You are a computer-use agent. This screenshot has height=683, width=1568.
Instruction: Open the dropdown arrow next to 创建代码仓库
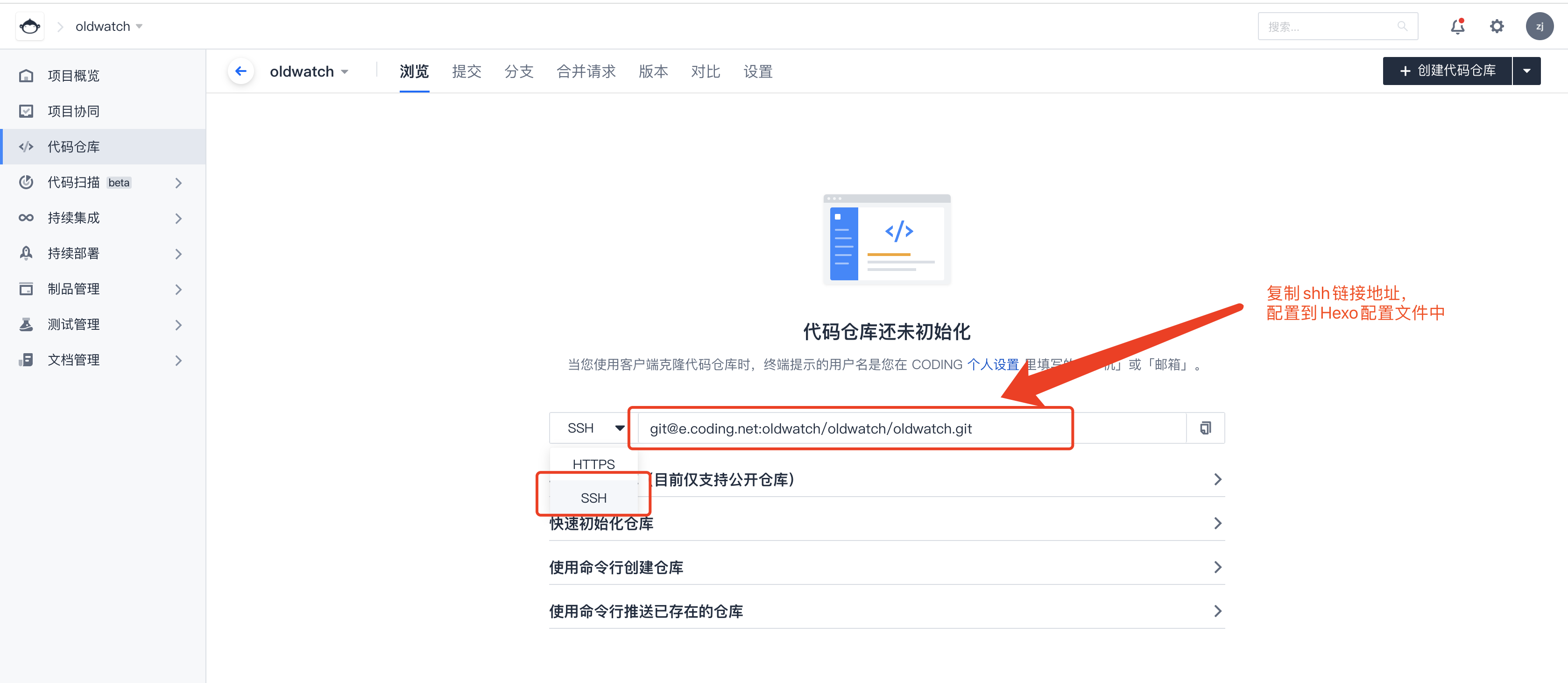[x=1526, y=71]
